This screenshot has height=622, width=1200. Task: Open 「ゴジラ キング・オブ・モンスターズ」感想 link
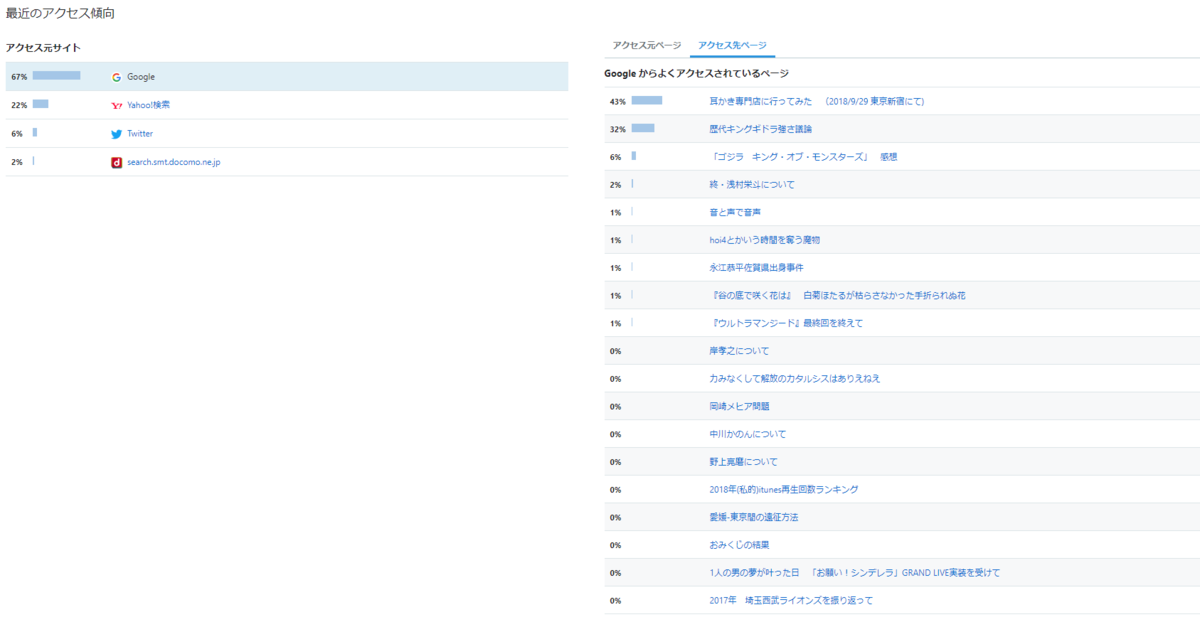pyautogui.click(x=803, y=157)
